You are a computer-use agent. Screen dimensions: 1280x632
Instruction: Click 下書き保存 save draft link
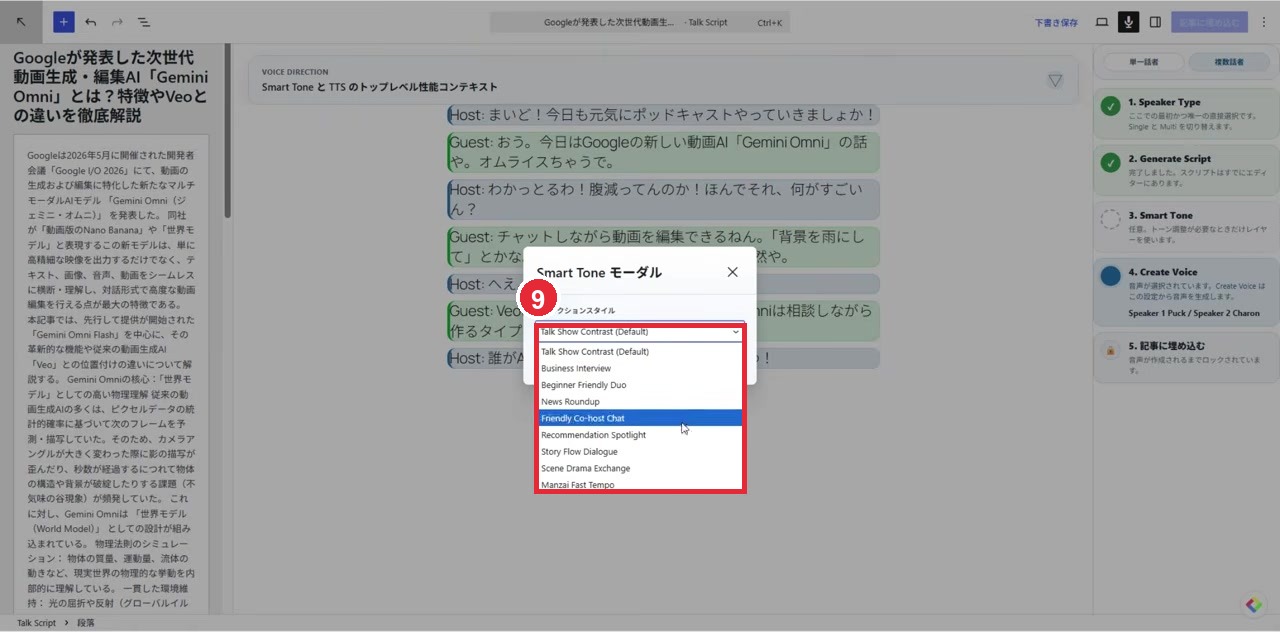point(1056,22)
